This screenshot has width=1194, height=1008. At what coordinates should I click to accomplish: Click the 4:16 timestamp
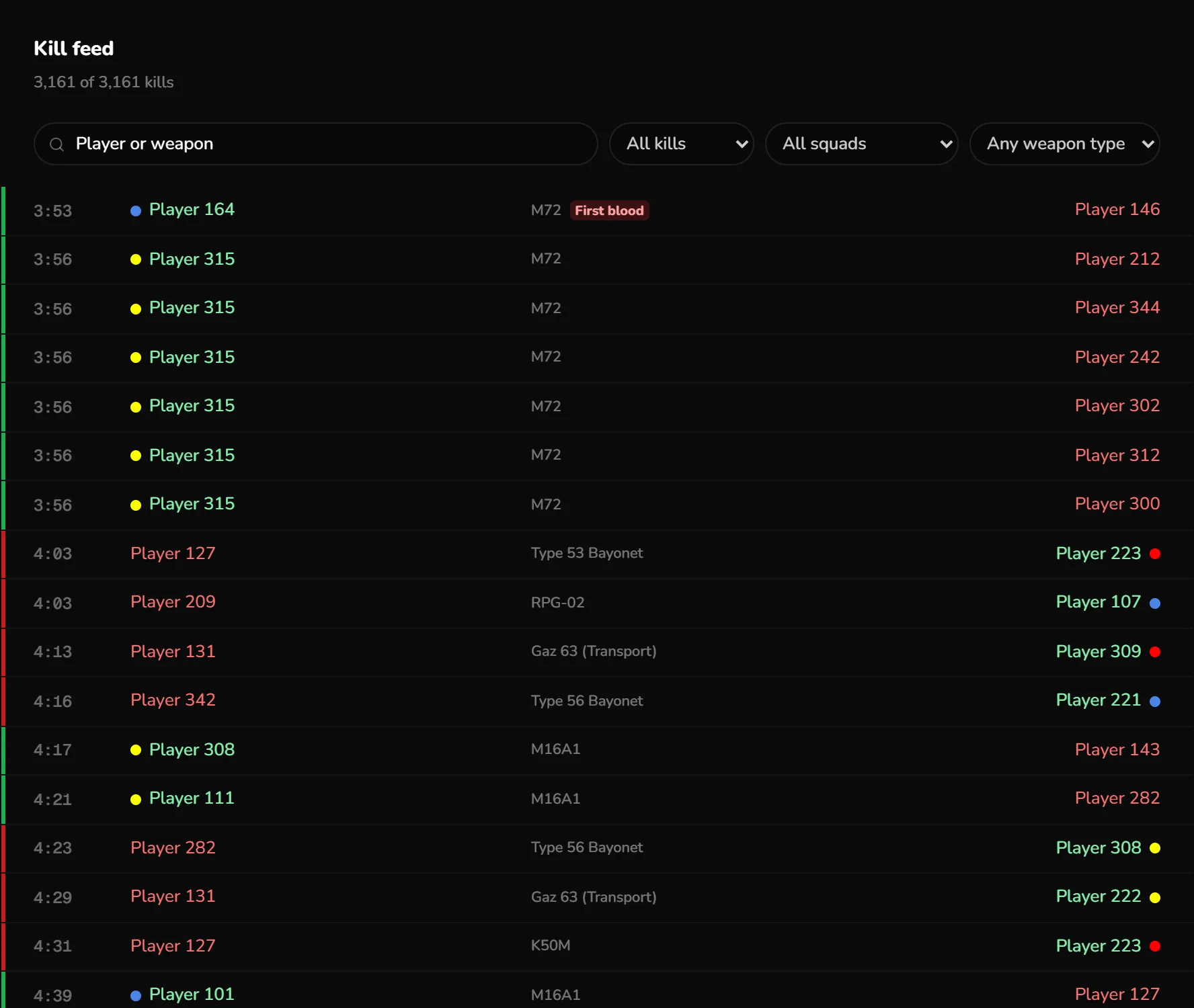(x=52, y=702)
